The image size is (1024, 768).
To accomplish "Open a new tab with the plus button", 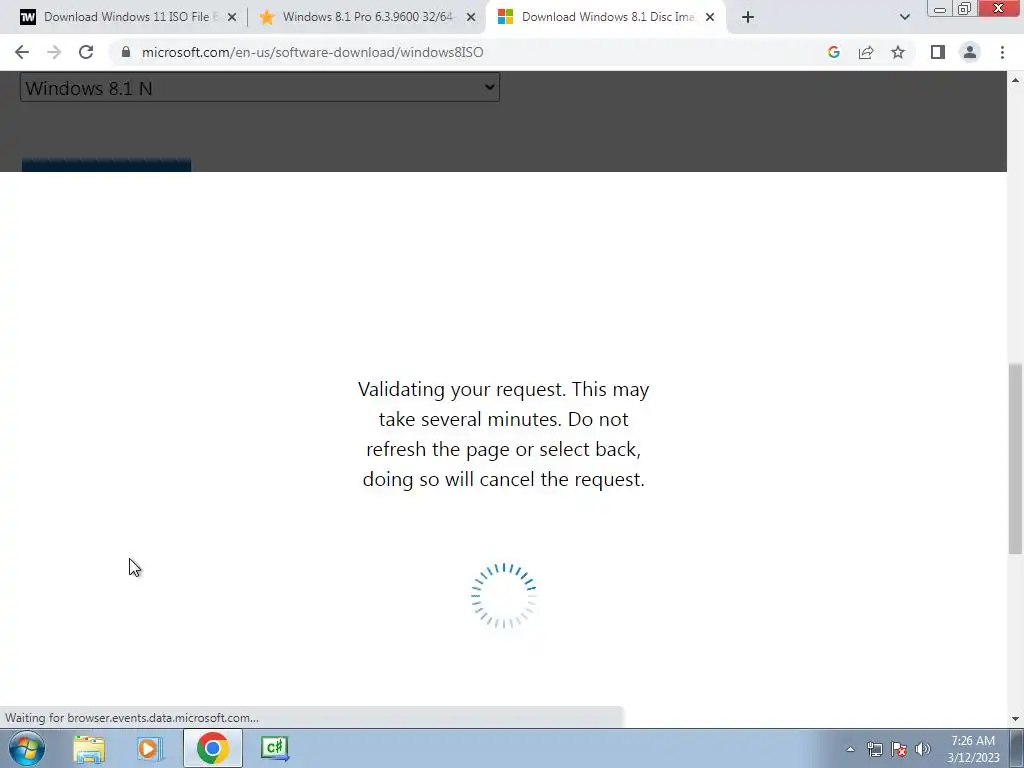I will click(748, 17).
